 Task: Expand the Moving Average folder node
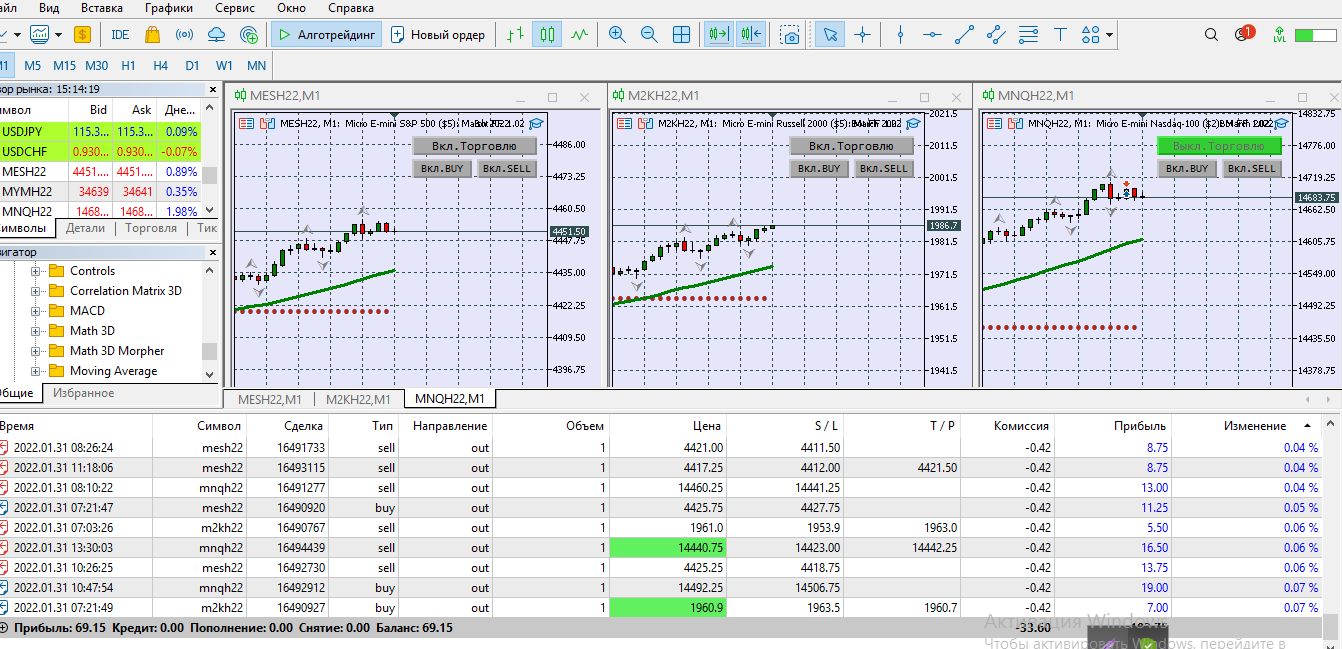coord(36,371)
